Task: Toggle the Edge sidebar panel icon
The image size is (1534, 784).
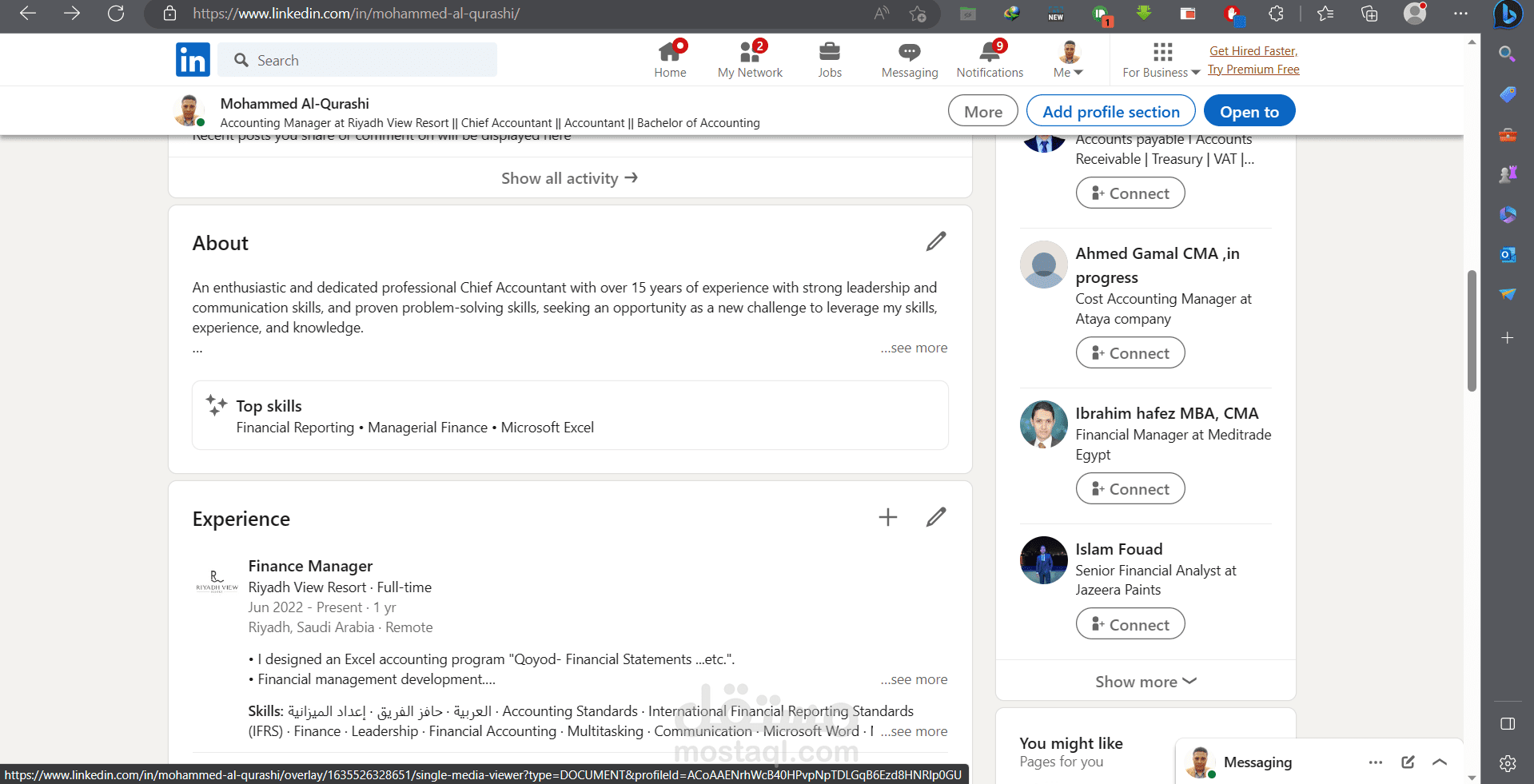Action: pyautogui.click(x=1508, y=723)
